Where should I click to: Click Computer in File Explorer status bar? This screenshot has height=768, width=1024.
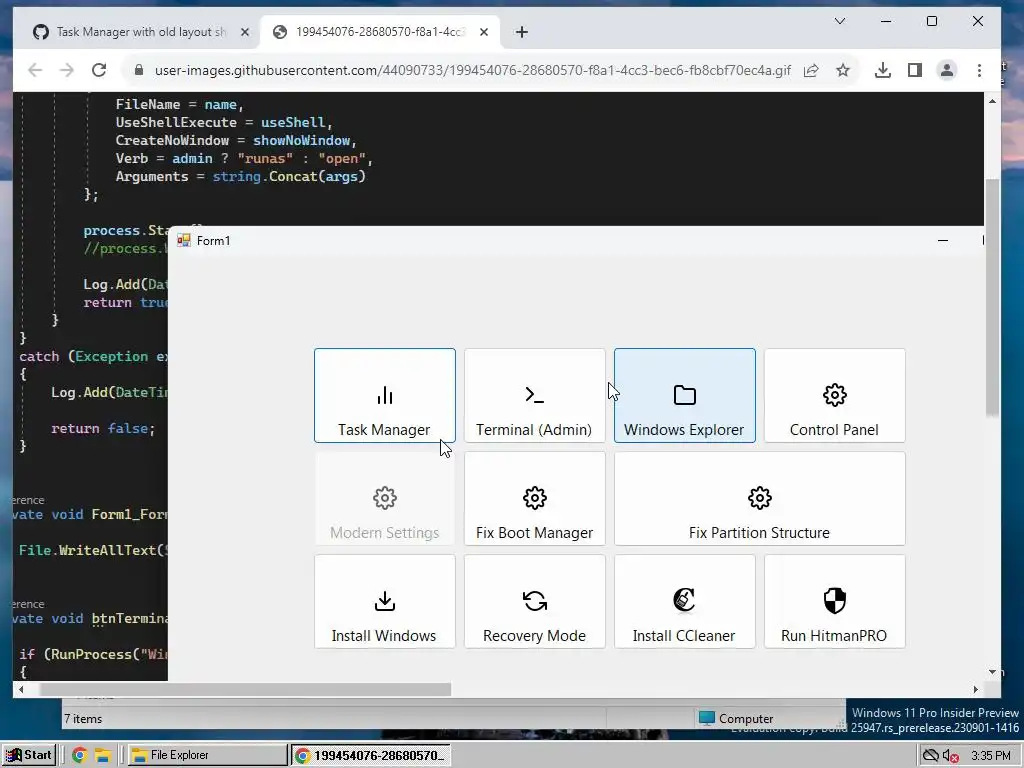coord(736,718)
